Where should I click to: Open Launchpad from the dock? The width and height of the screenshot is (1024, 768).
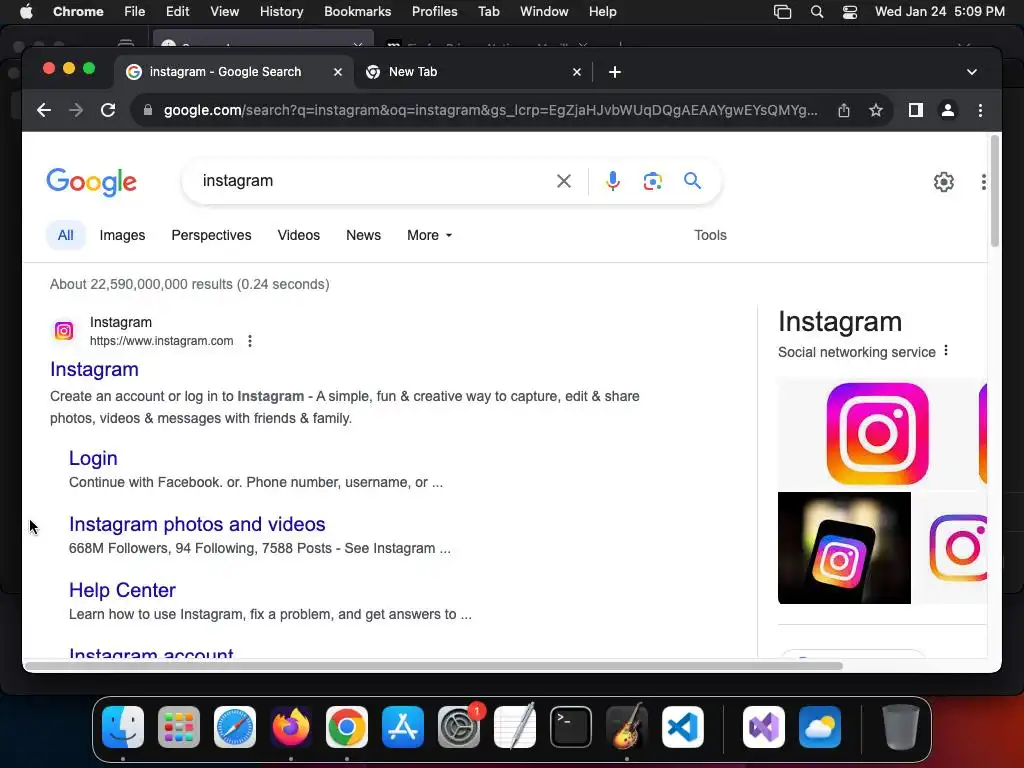(x=179, y=727)
